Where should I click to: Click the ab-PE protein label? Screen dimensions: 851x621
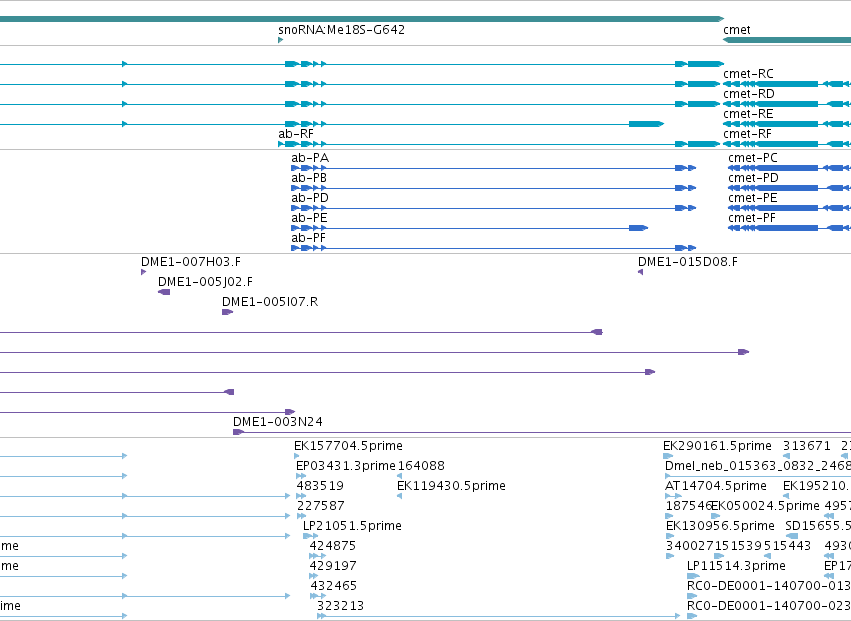(309, 218)
